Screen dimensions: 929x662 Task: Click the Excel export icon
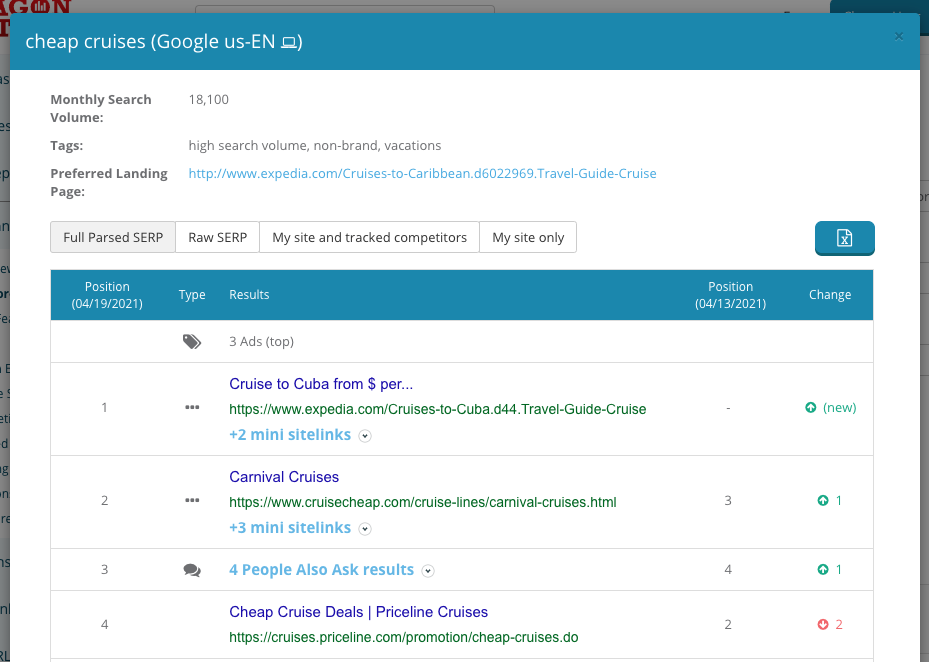844,238
